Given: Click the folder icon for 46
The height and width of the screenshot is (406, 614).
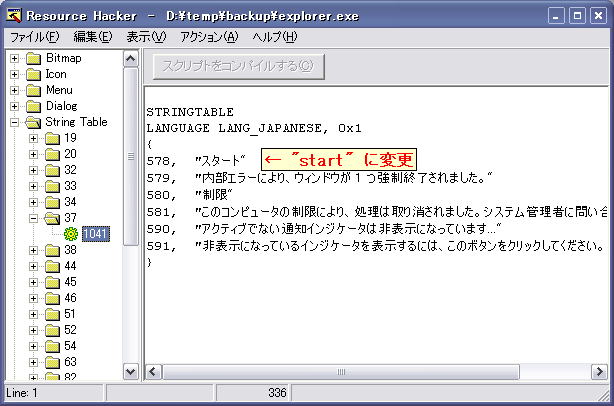Looking at the screenshot, I should pyautogui.click(x=52, y=299).
